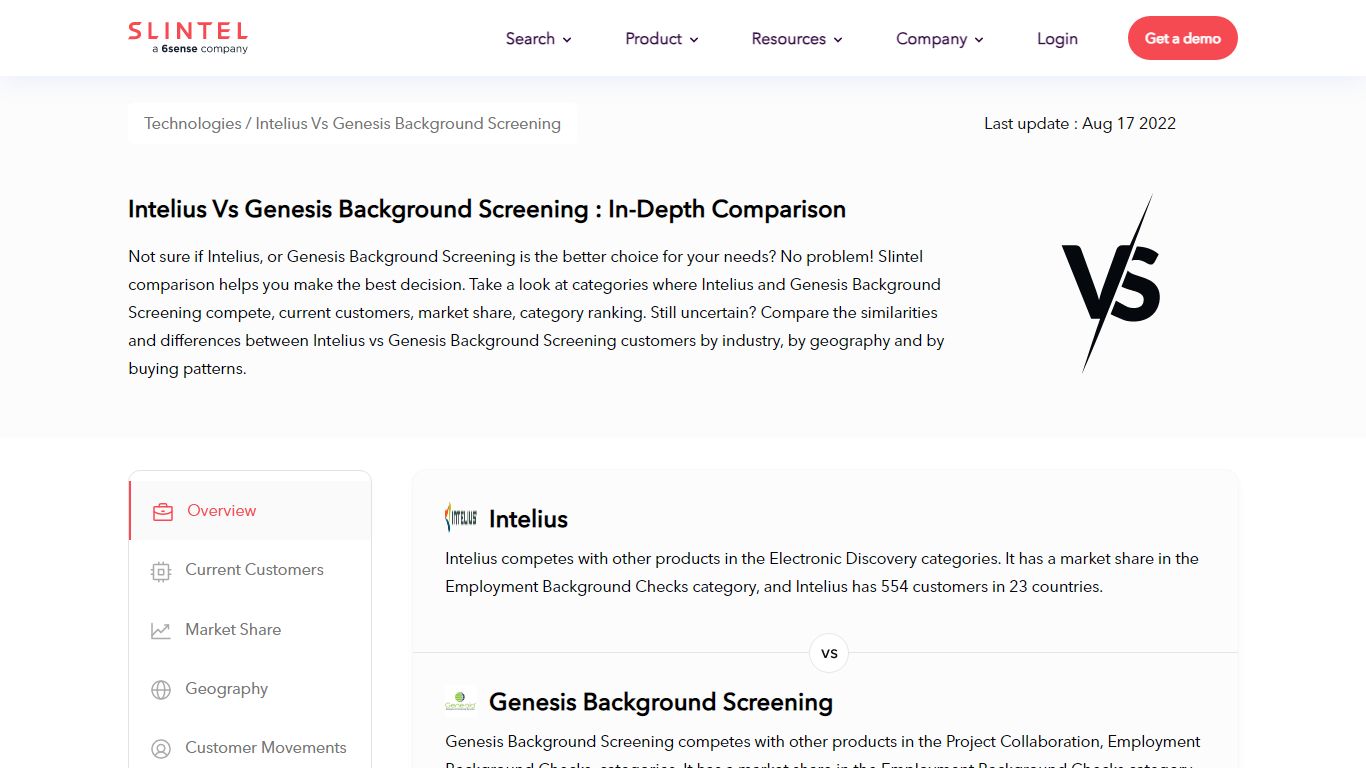The height and width of the screenshot is (768, 1366).
Task: Click the Market Share chart icon
Action: (161, 631)
